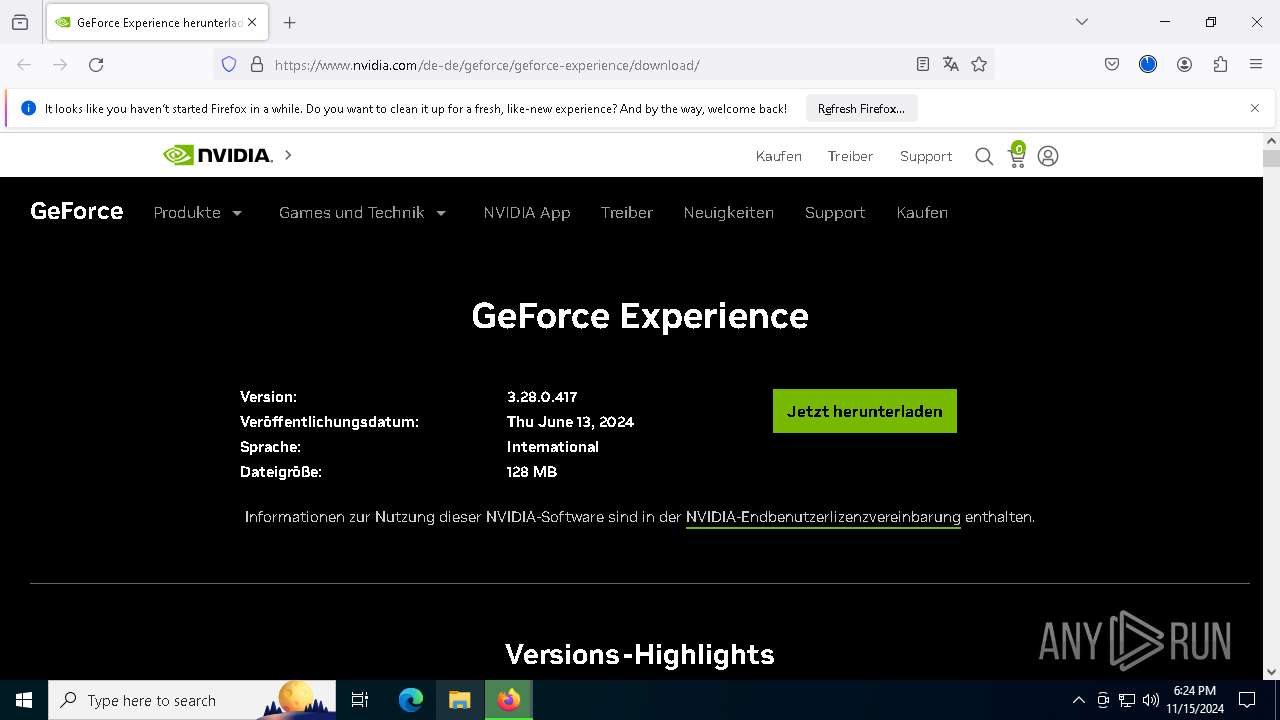Dismiss the Refresh Firefox notification bar
1280x720 pixels.
tap(1255, 108)
